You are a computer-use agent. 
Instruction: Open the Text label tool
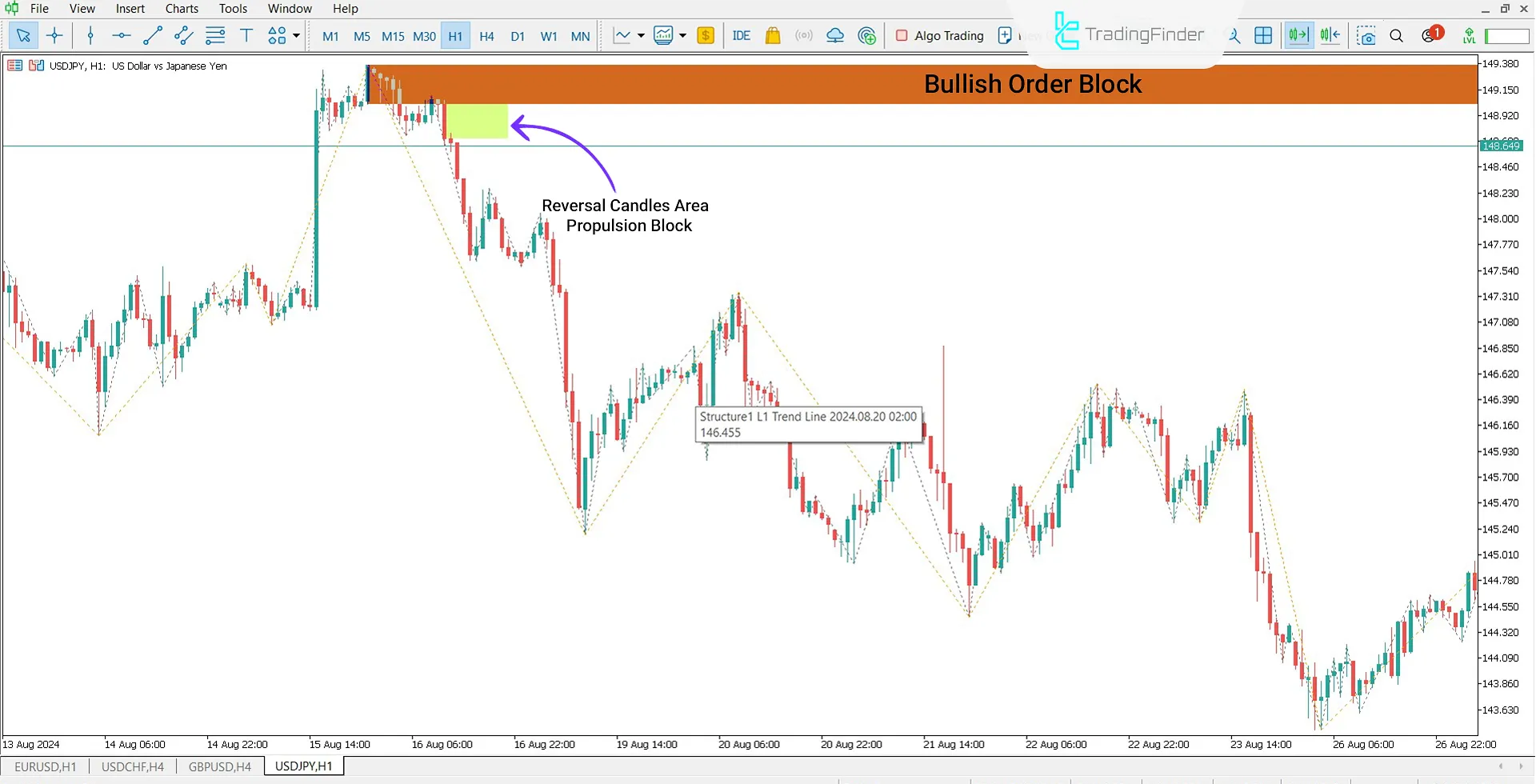pos(246,35)
